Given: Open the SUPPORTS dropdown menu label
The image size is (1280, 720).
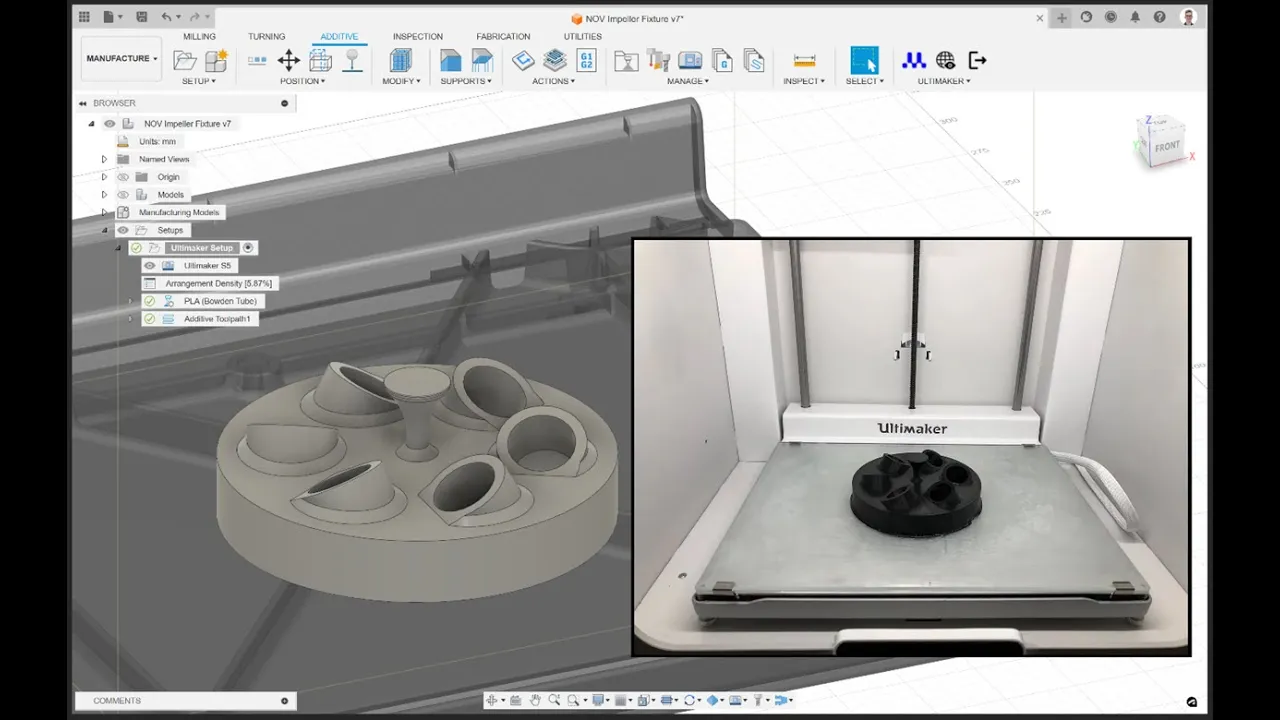Looking at the screenshot, I should pos(466,81).
